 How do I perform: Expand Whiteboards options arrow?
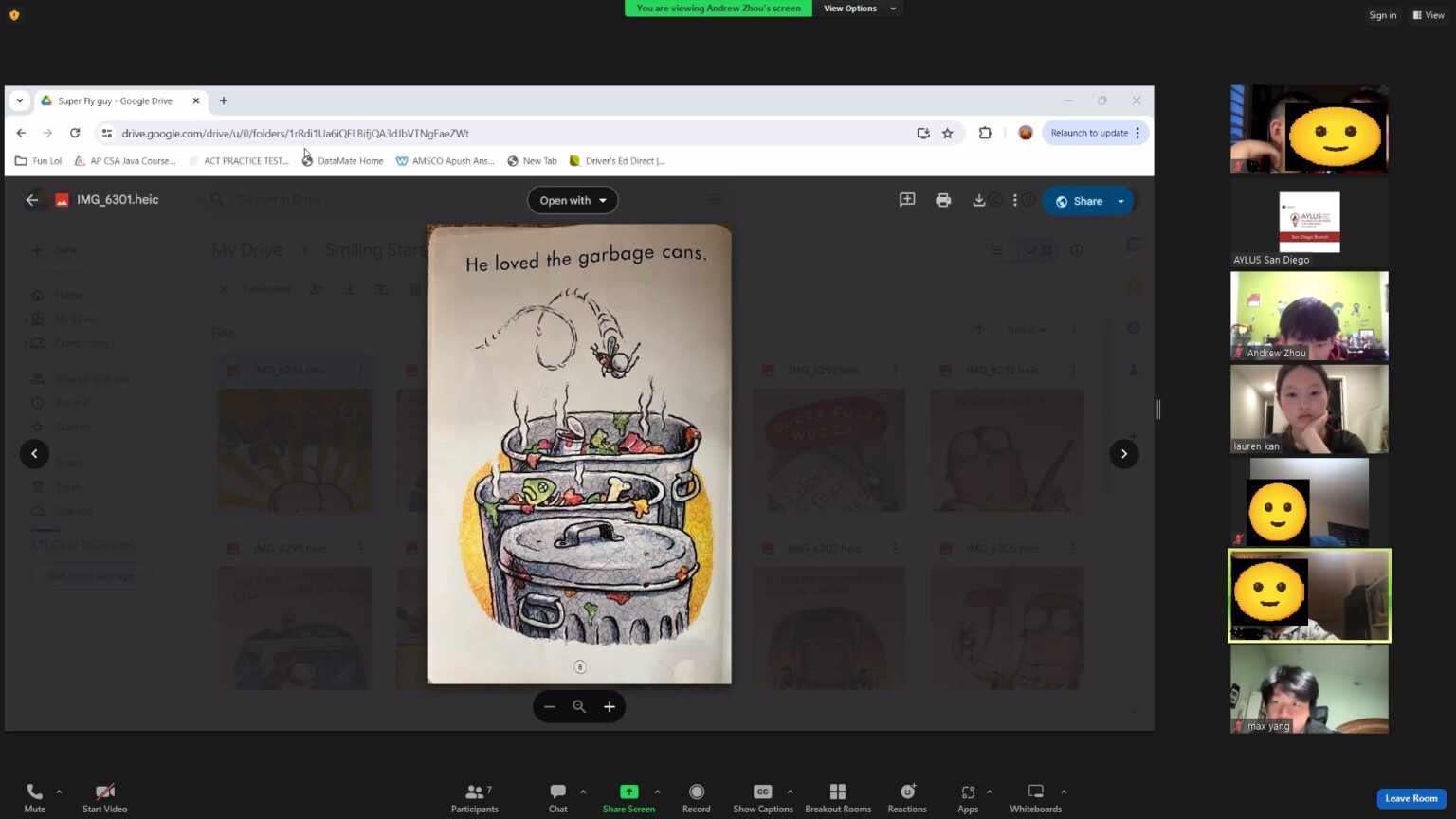click(x=1064, y=792)
